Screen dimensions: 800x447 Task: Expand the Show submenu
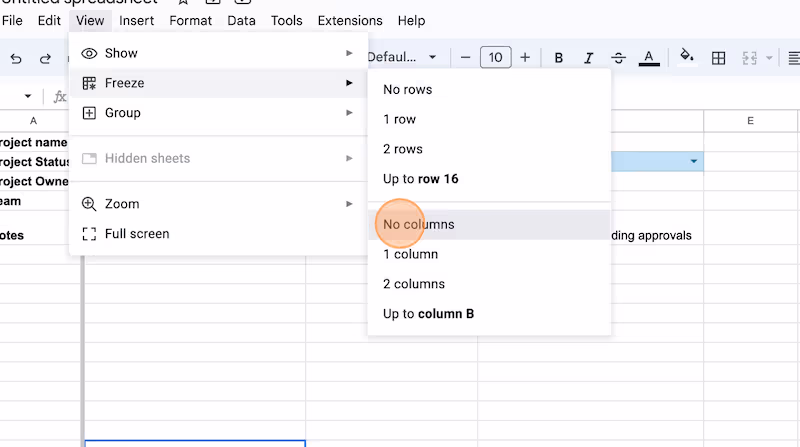coord(218,53)
